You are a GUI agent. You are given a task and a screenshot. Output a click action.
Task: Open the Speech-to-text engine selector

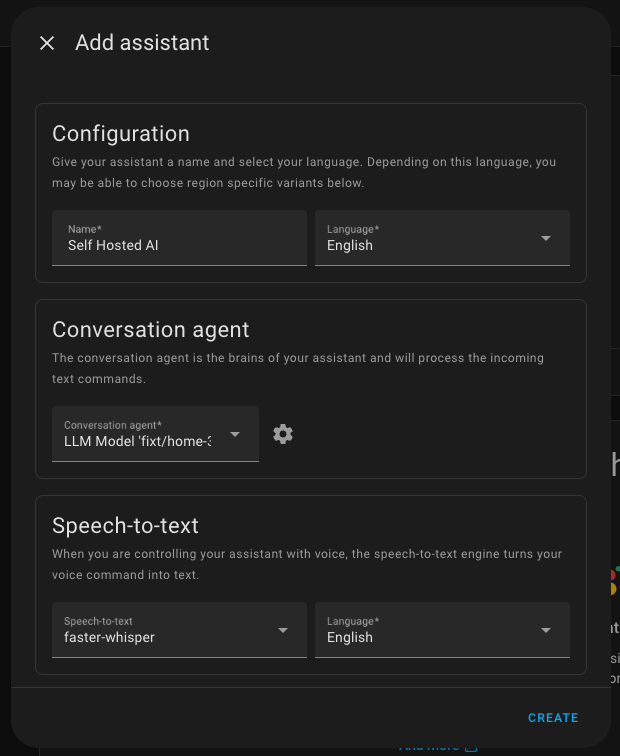tap(170, 630)
